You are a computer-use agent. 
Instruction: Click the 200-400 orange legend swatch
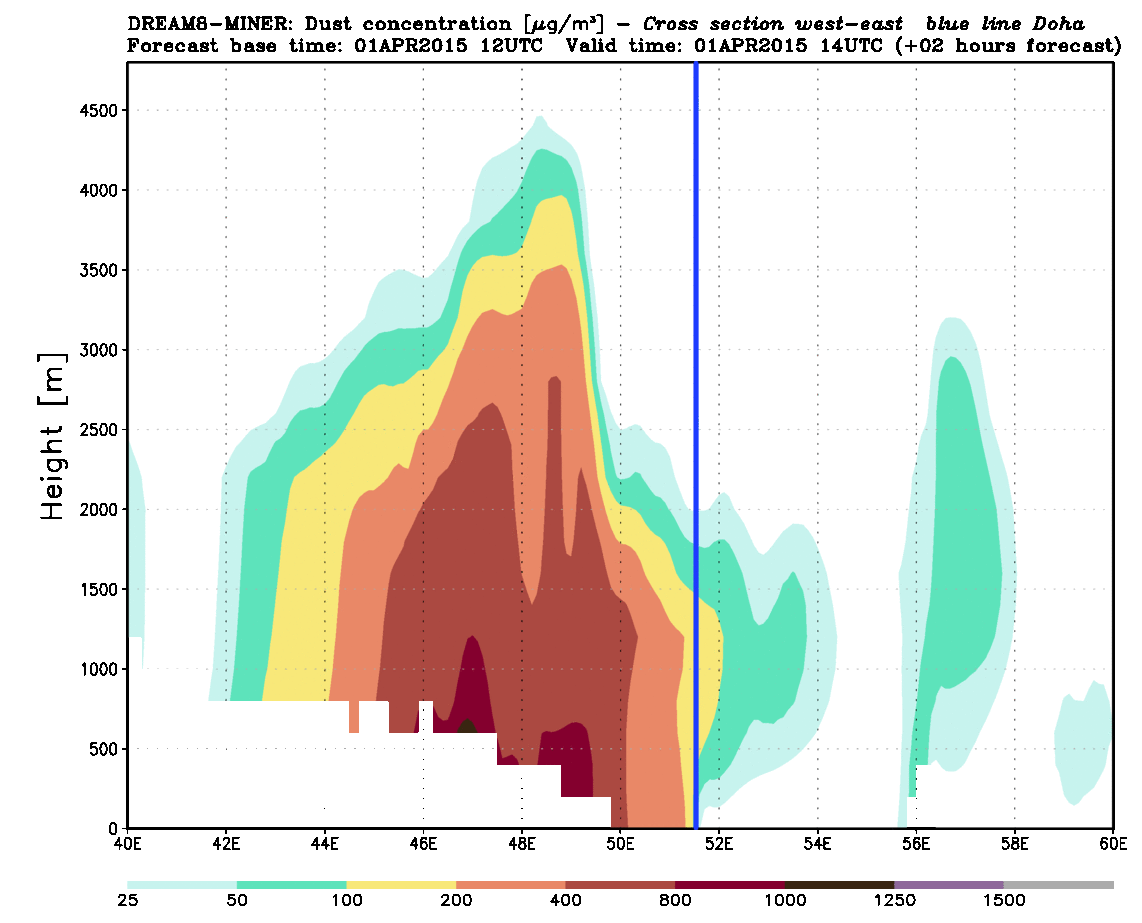(x=511, y=884)
